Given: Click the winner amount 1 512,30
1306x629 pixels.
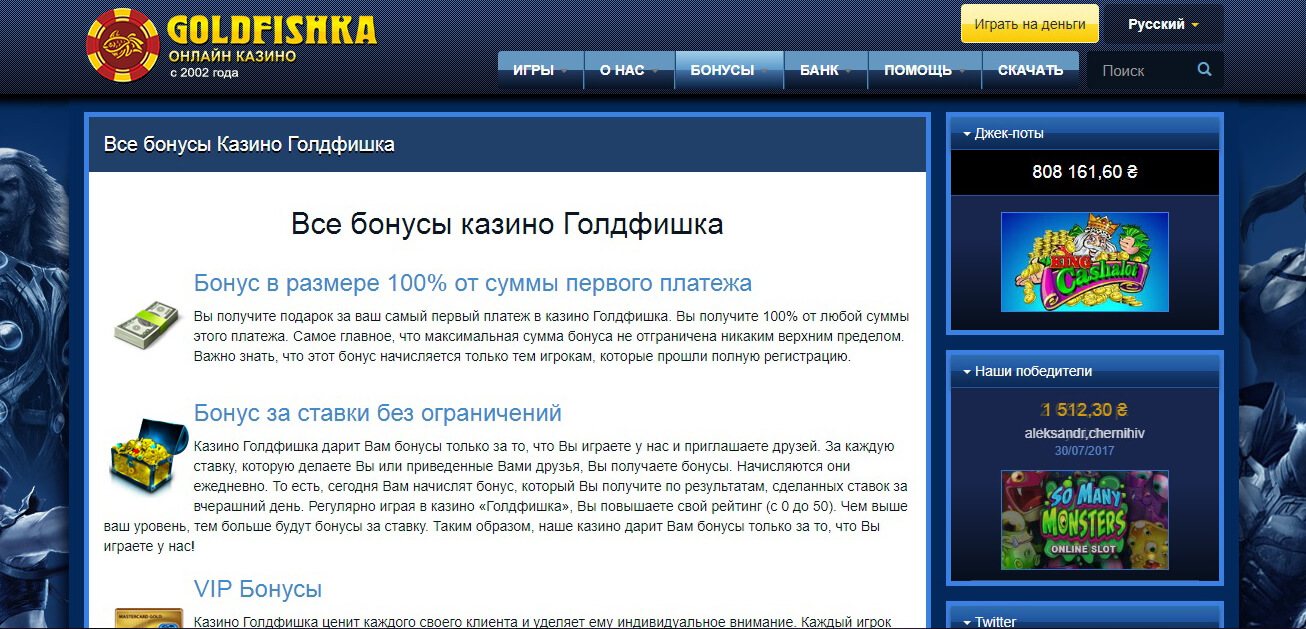Looking at the screenshot, I should tap(1084, 409).
